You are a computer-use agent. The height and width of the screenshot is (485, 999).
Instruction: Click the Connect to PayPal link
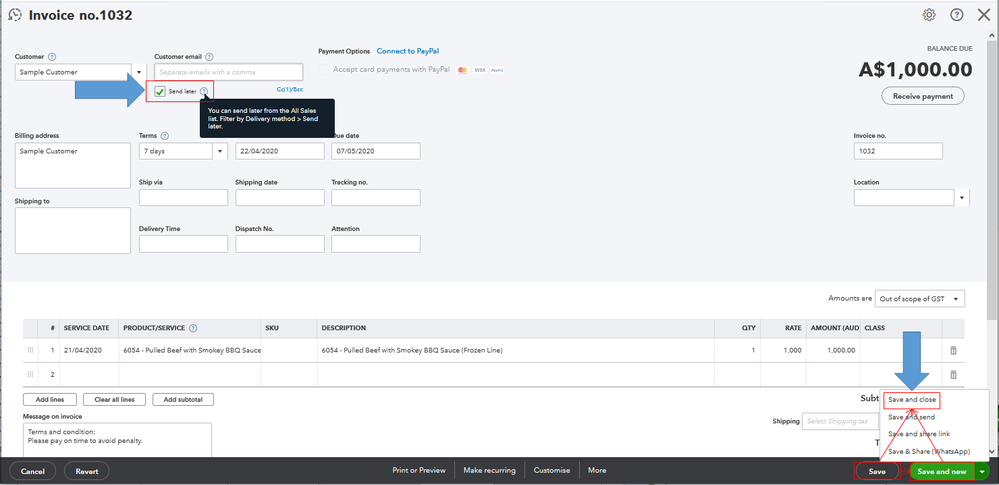pos(408,51)
